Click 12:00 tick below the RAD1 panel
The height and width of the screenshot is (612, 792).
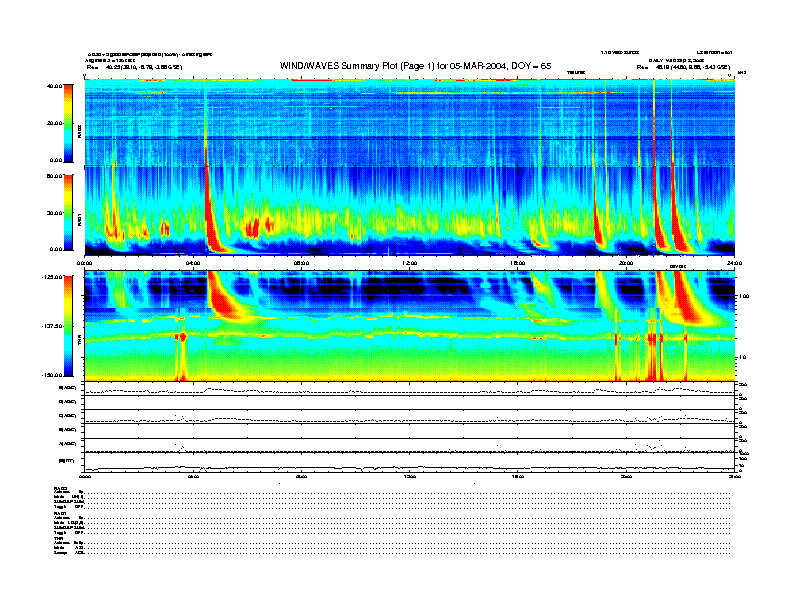click(410, 263)
